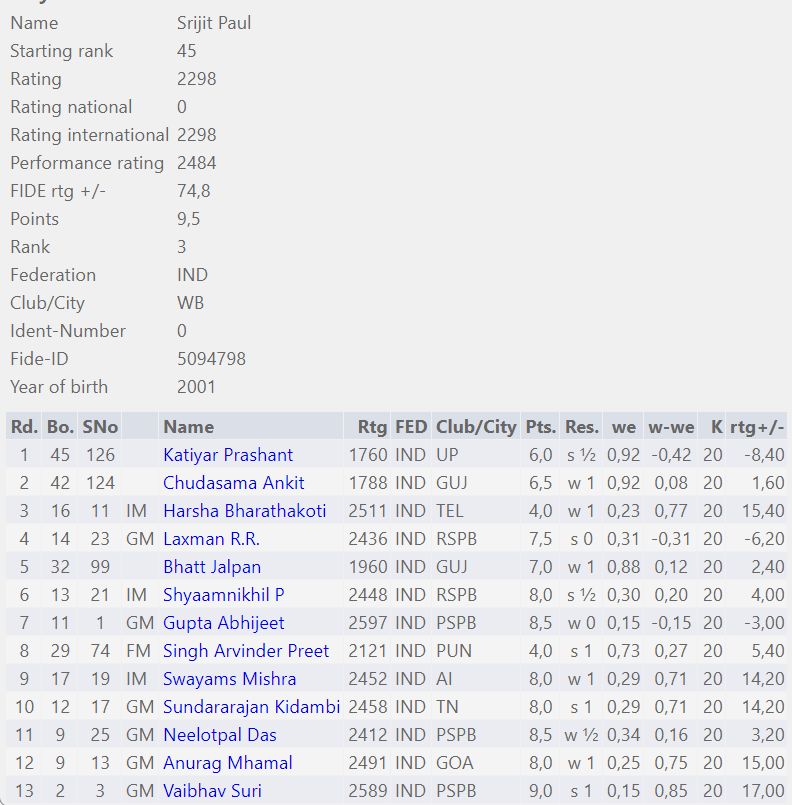
Task: Open Harsha Bharathakoti's player page
Action: (x=244, y=511)
